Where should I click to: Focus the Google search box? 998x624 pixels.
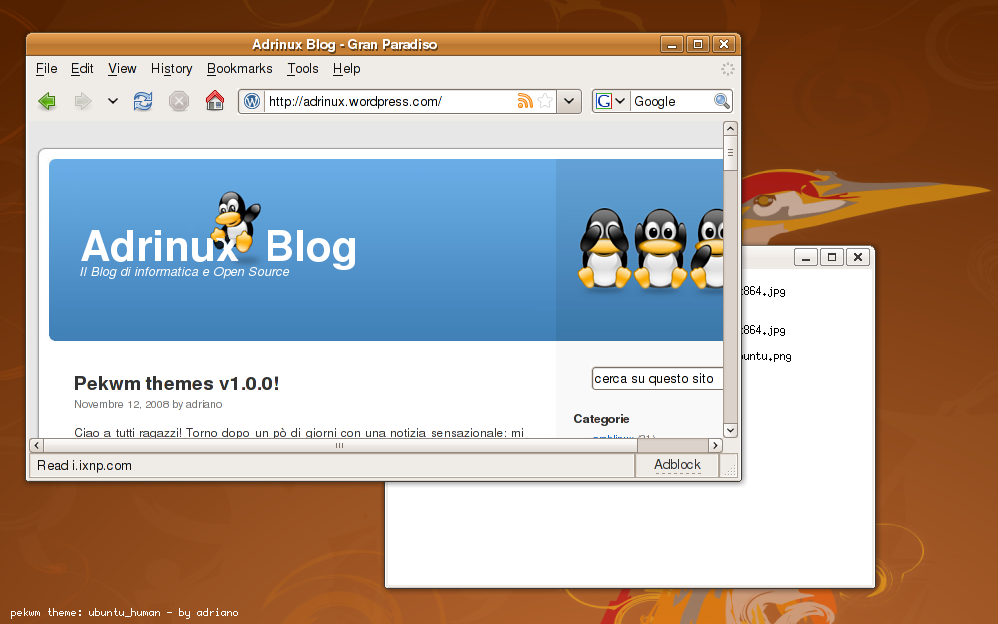671,101
